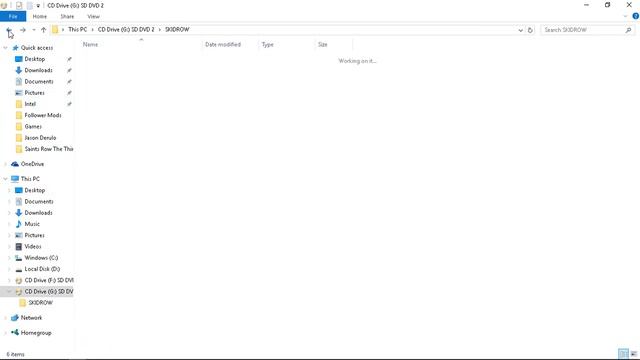Switch to the View ribbon tab
Screen dimensions: 640x360
(x=93, y=16)
